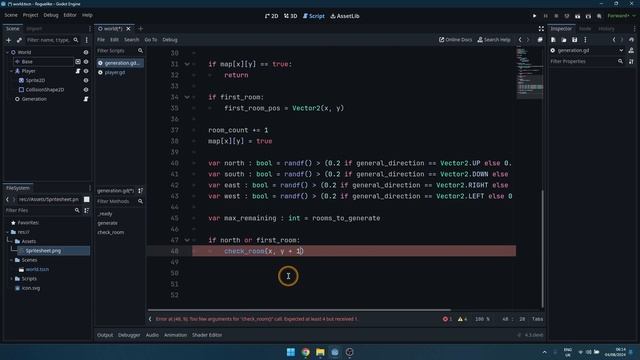Open the remote deploy icon
Screen dimensions: 640x360
[x=567, y=16]
